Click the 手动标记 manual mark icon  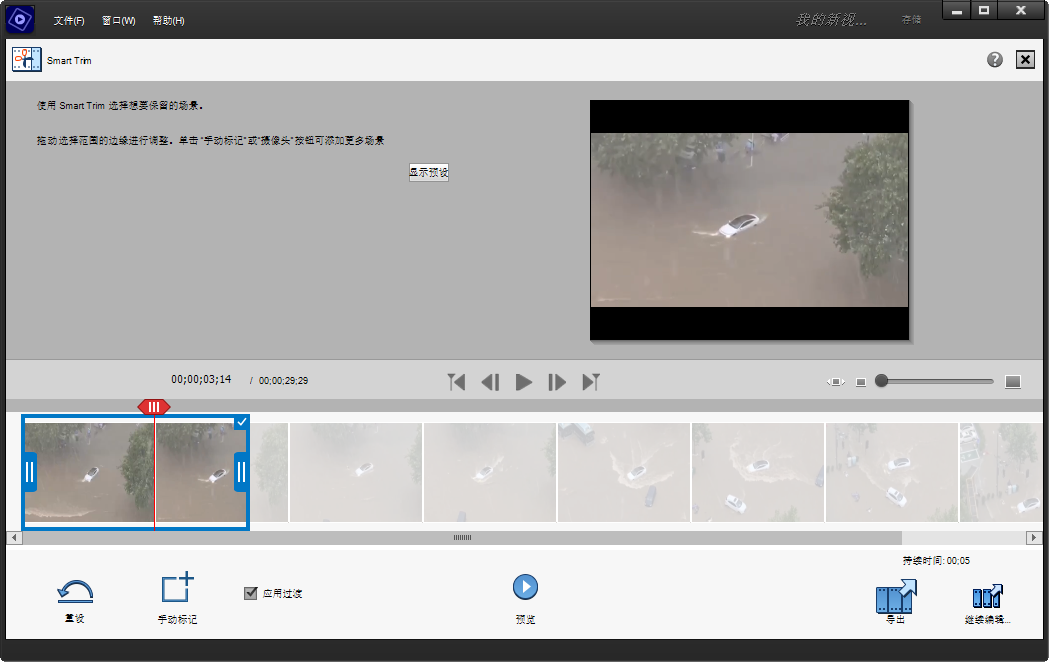click(x=177, y=589)
